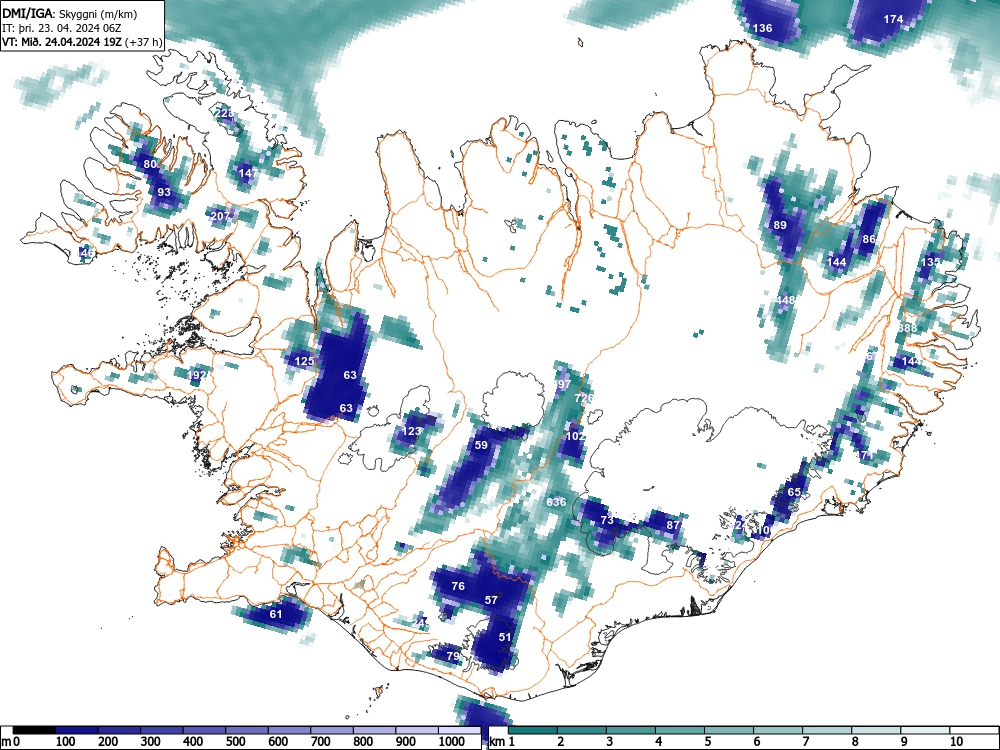Click the visibility value 57 on the map

(x=491, y=599)
